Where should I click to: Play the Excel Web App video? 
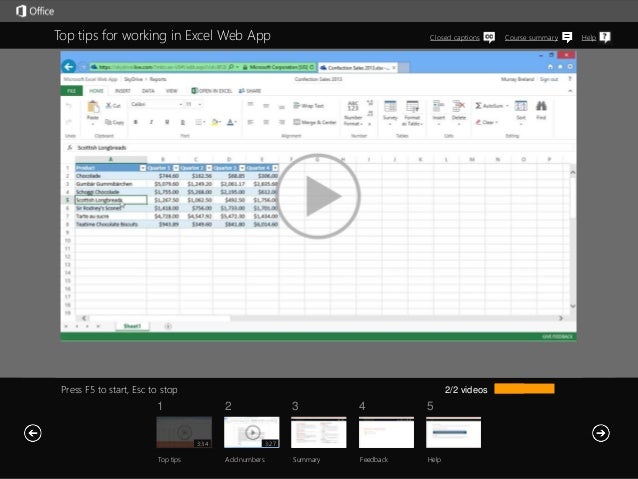319,196
